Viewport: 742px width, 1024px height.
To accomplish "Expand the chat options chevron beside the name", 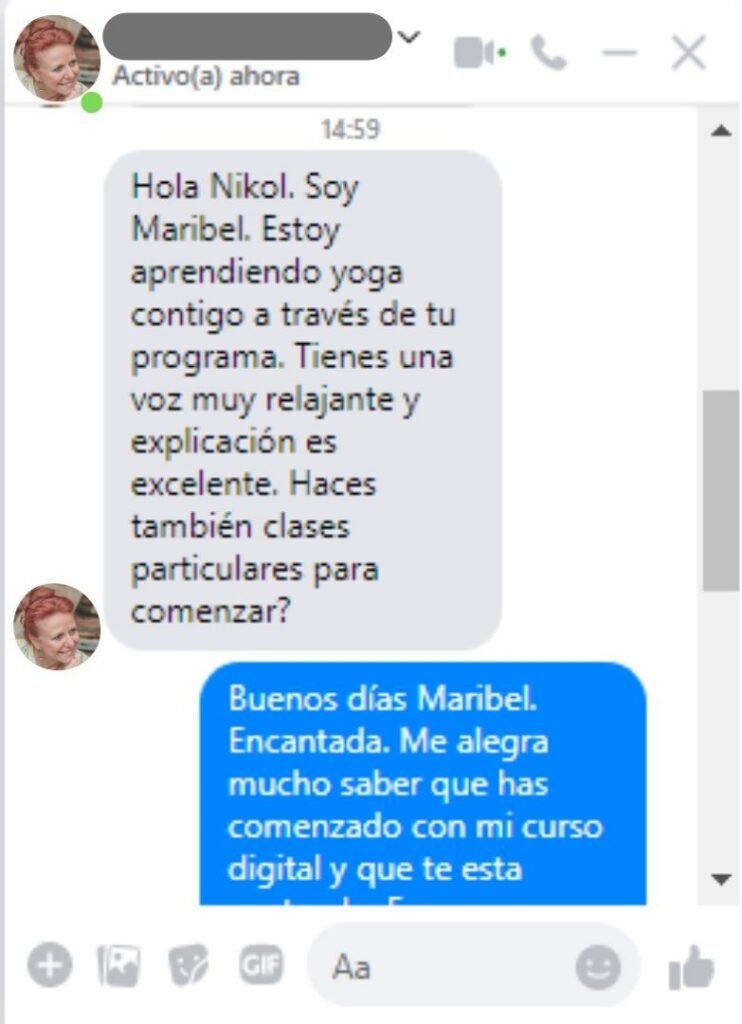I will click(409, 37).
